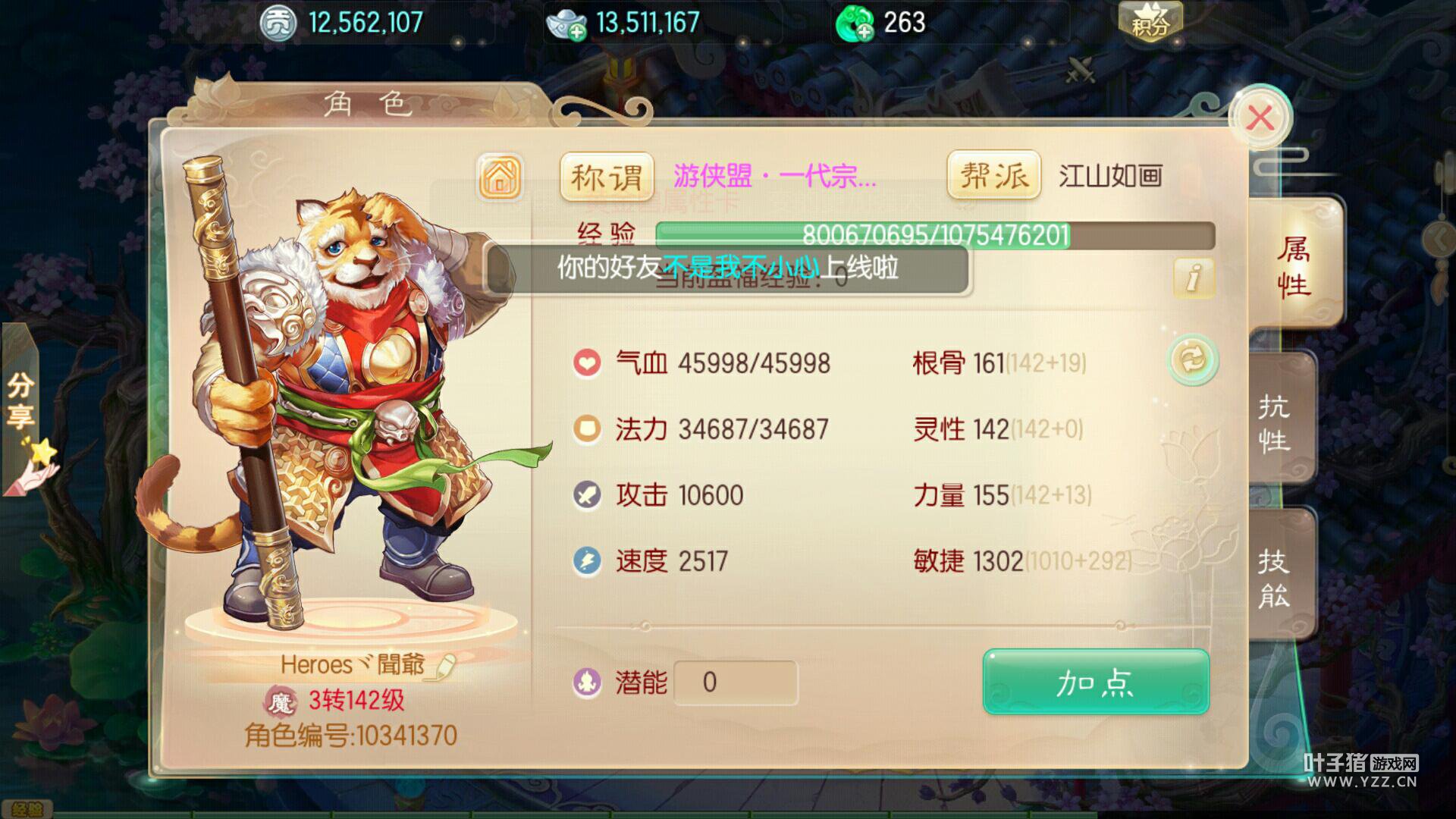
Task: Tap the circular refresh attributes icon
Action: click(1192, 359)
